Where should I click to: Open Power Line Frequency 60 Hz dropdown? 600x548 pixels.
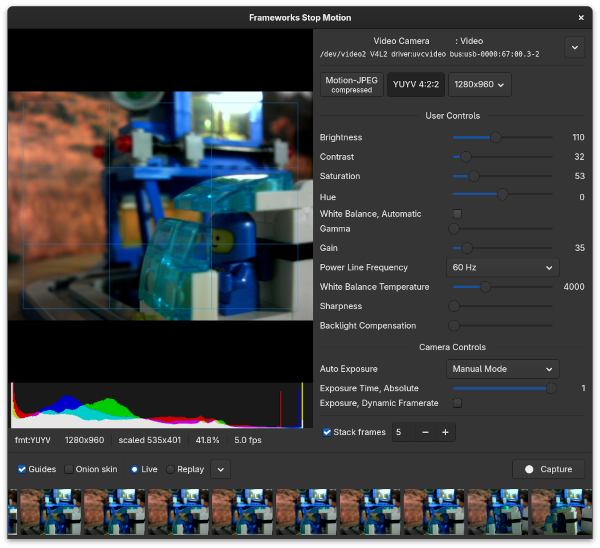[502, 267]
